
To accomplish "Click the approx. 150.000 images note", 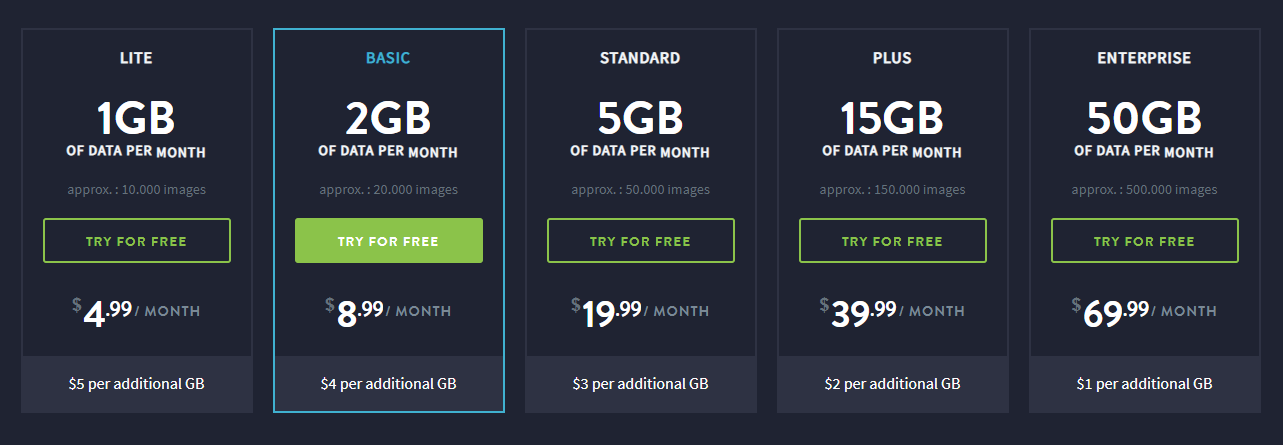I will click(x=893, y=190).
